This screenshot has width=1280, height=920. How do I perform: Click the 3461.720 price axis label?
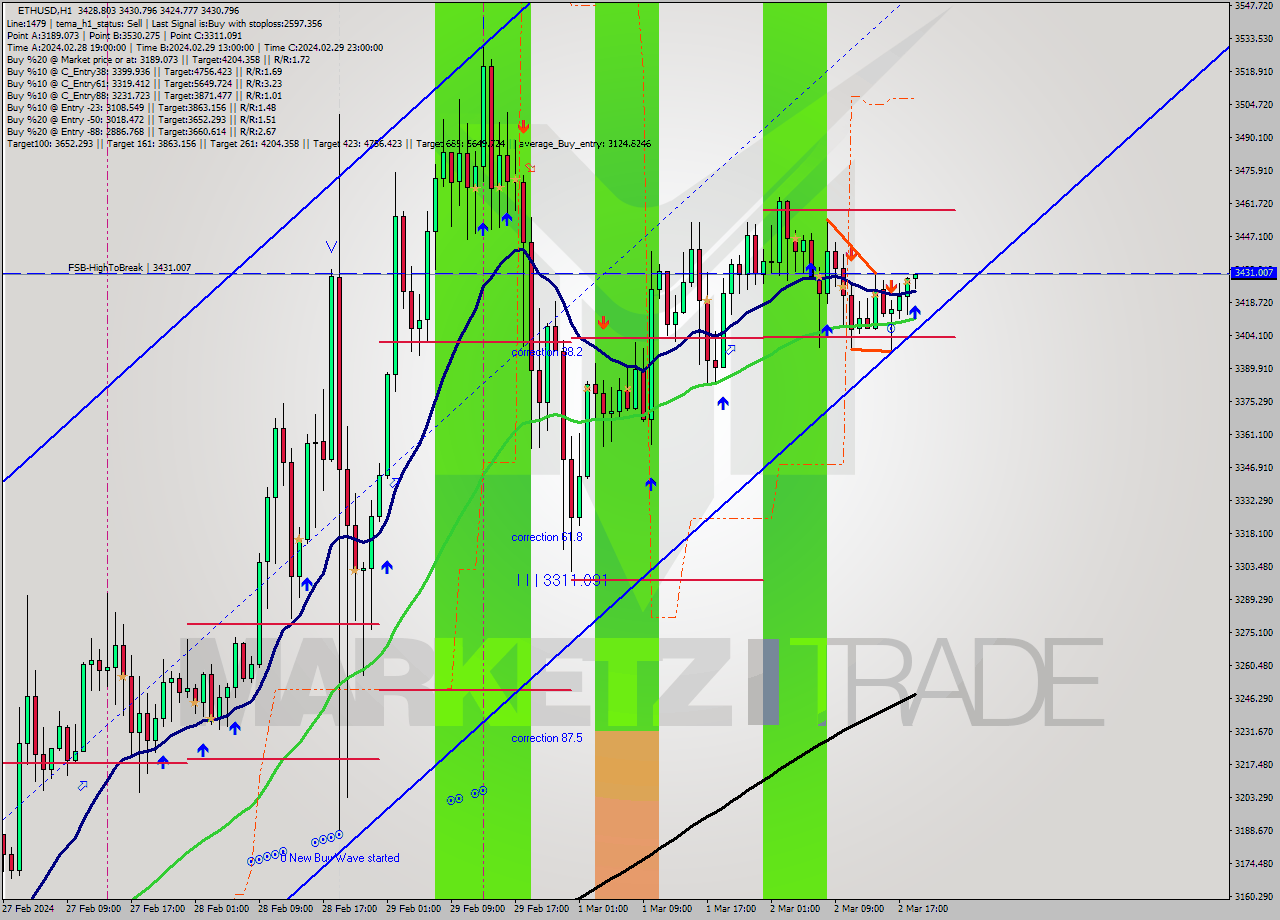[1253, 203]
